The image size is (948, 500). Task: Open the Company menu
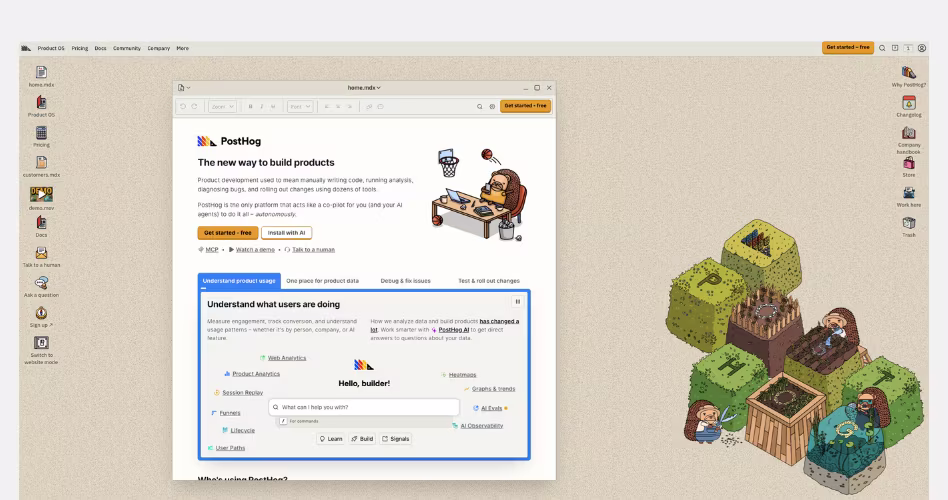[159, 48]
